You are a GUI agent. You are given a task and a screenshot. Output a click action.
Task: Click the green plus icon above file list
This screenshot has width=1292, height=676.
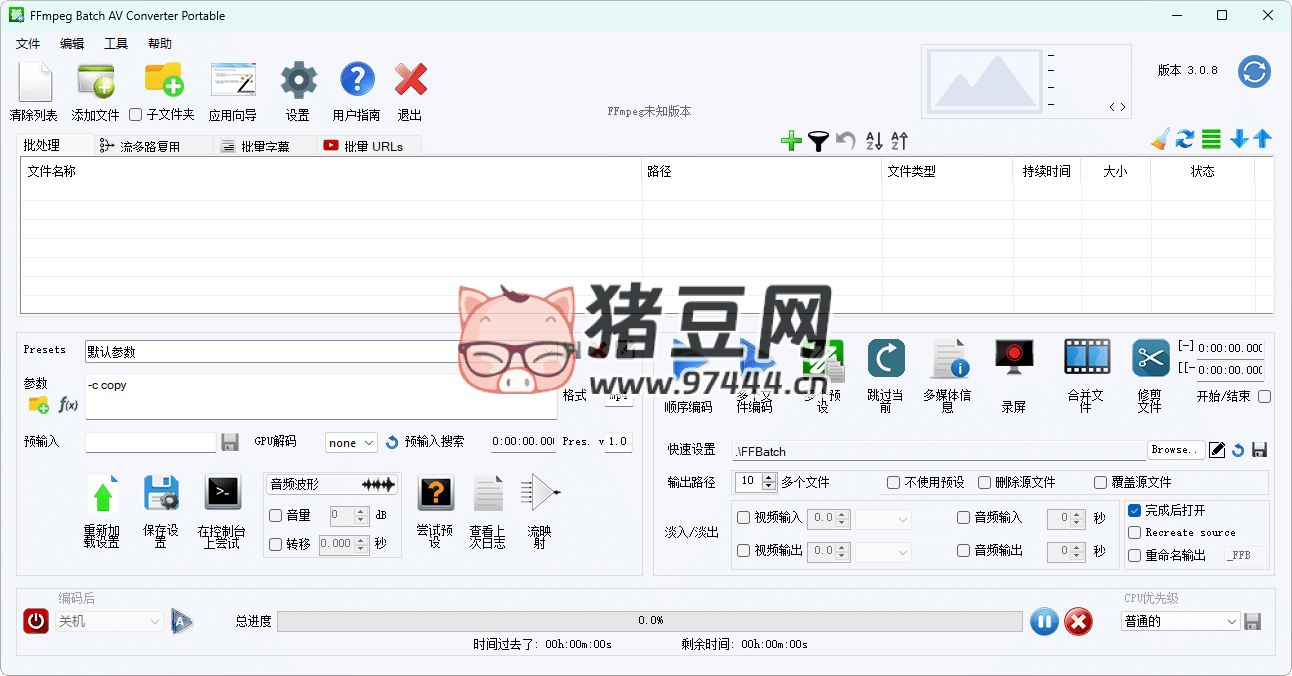(791, 141)
